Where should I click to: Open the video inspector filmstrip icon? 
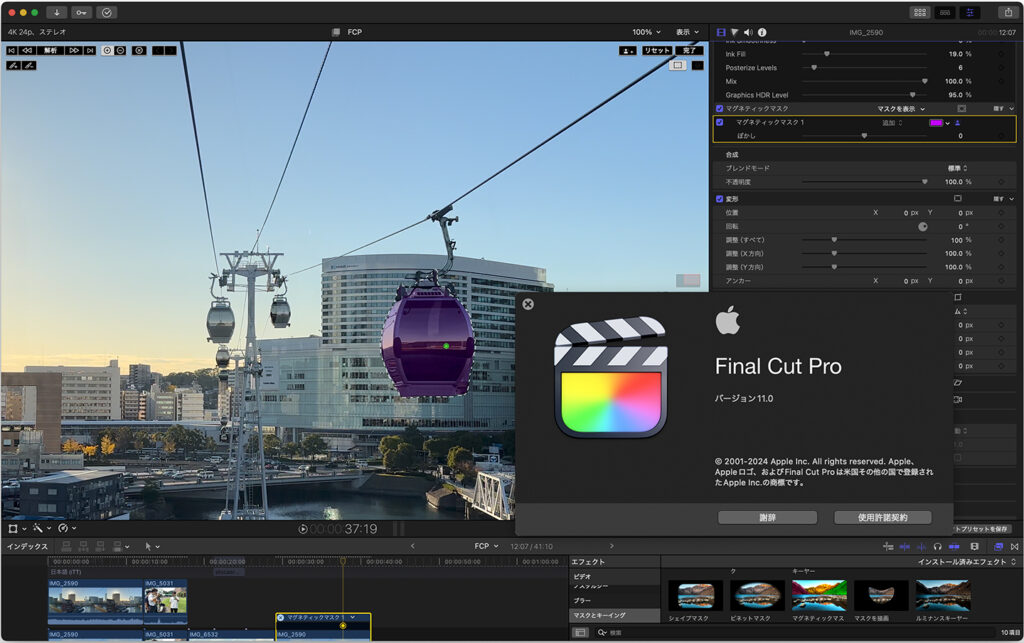pyautogui.click(x=721, y=32)
